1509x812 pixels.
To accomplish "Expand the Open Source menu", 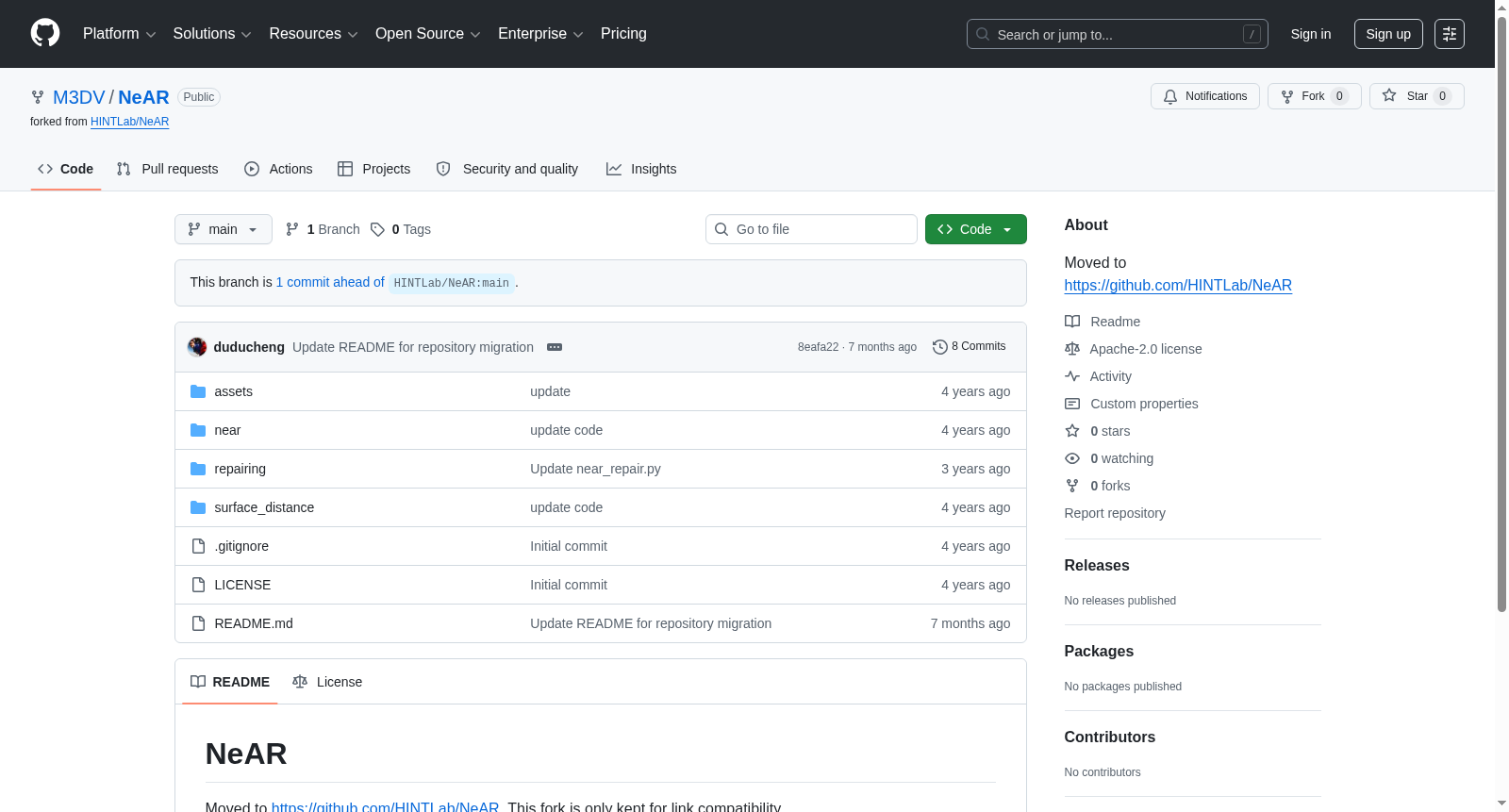I will point(428,34).
